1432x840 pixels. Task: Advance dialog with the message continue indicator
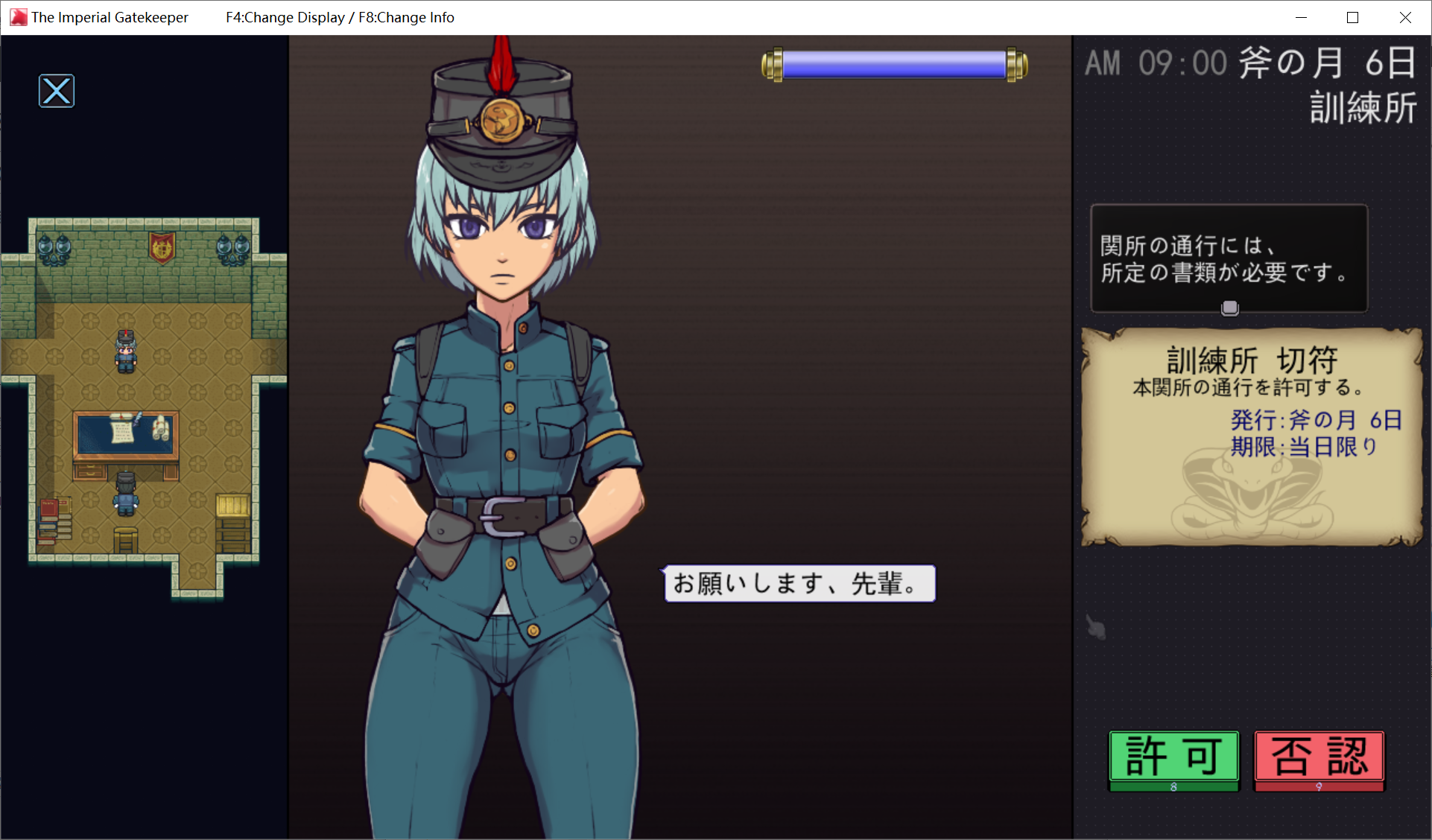[1229, 308]
